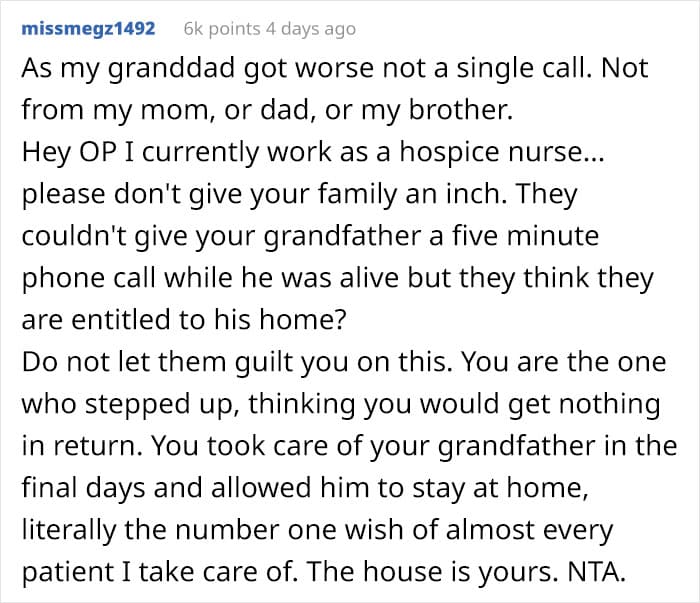Open missmegz1492's user profile
Image resolution: width=700 pixels, height=603 pixels.
tap(88, 29)
